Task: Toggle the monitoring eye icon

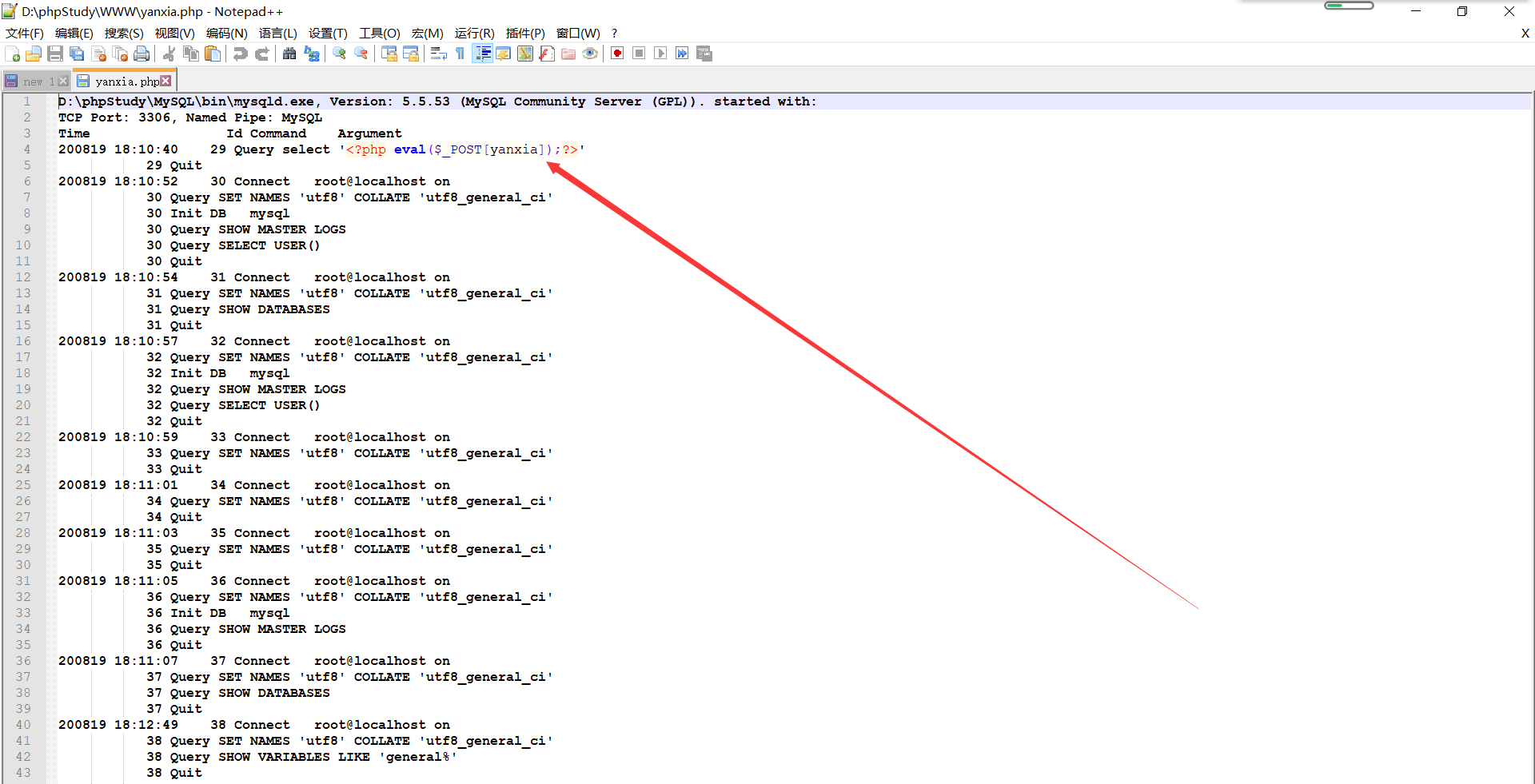Action: (x=590, y=54)
